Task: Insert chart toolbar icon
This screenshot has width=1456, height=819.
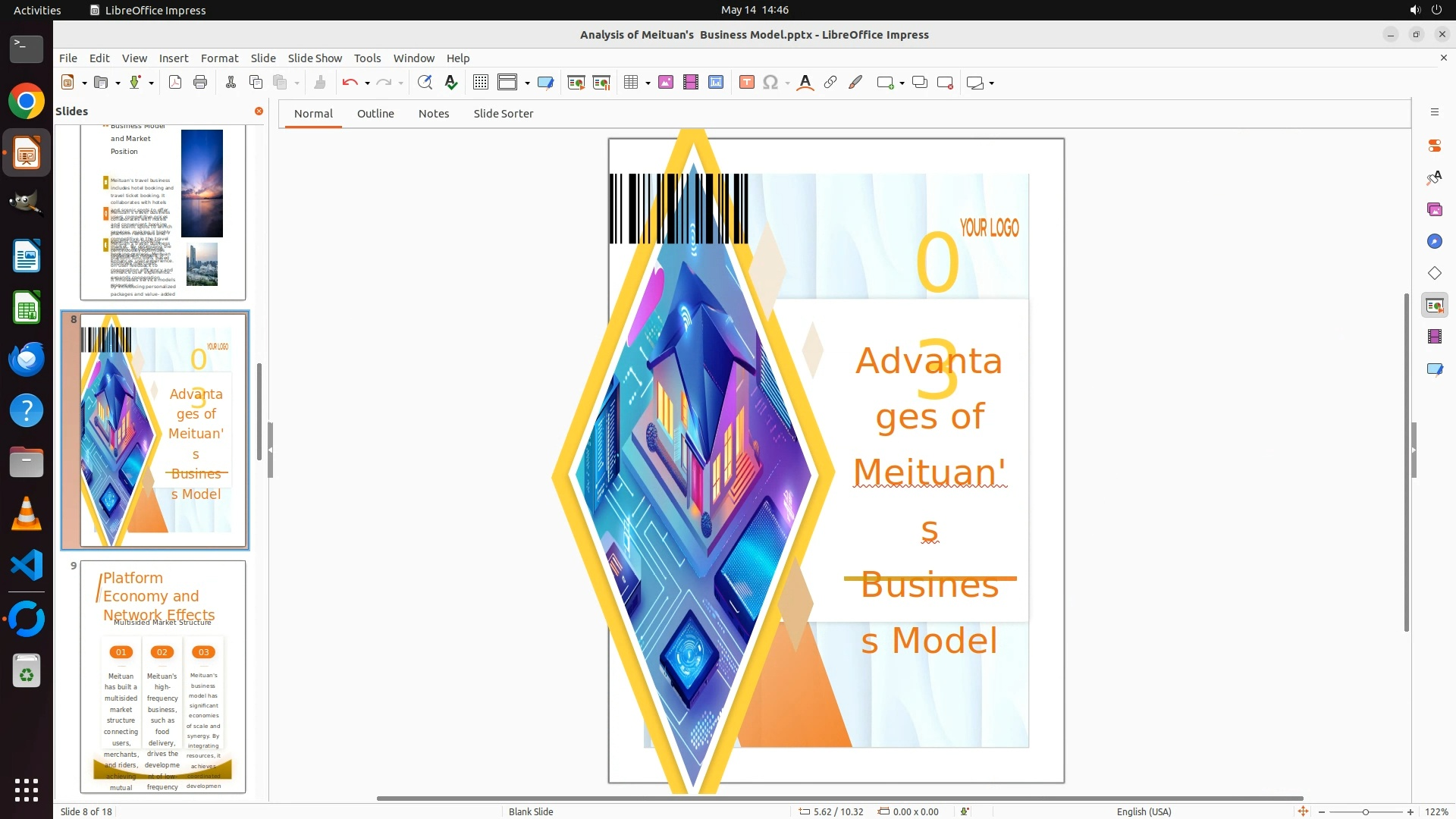Action: tap(716, 83)
